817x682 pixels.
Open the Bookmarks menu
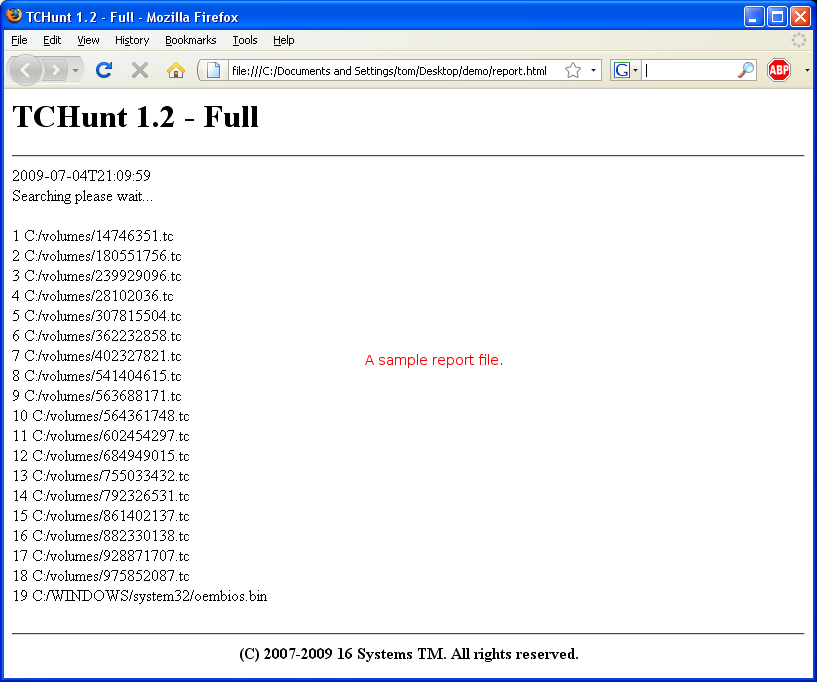point(190,40)
